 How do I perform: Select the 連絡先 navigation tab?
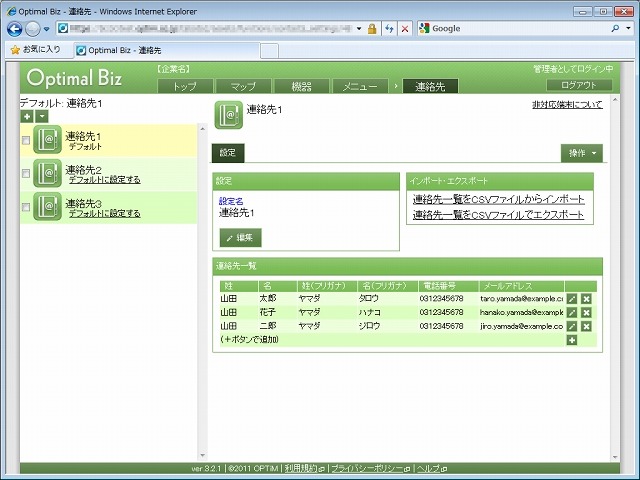(430, 86)
